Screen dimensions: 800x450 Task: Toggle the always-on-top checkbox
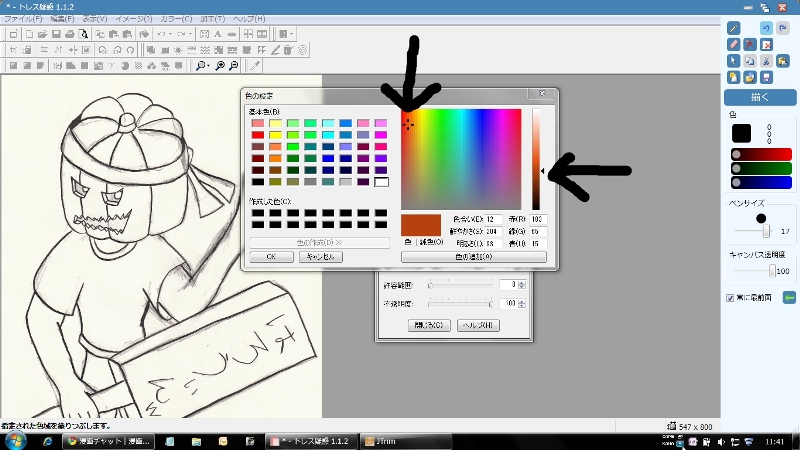point(730,298)
